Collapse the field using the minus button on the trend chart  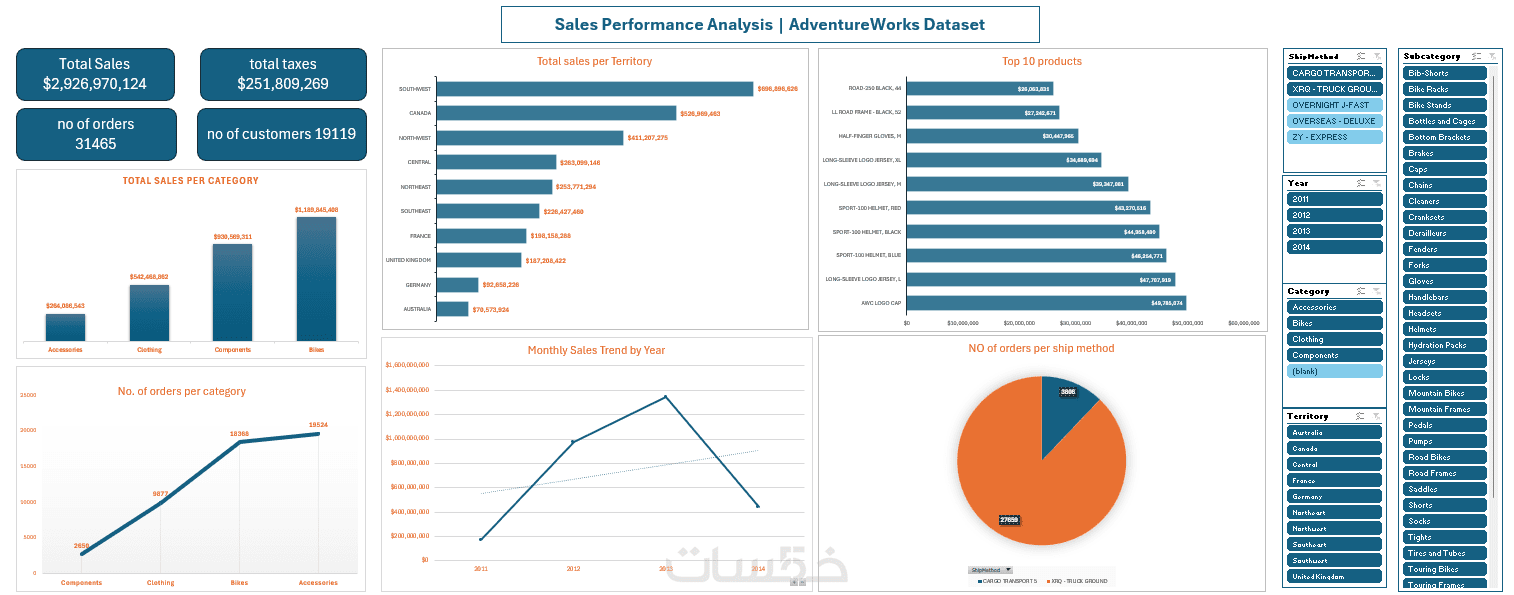[802, 582]
